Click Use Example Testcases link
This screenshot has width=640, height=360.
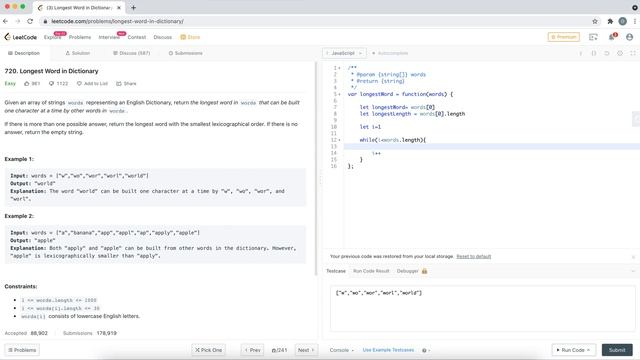(388, 350)
